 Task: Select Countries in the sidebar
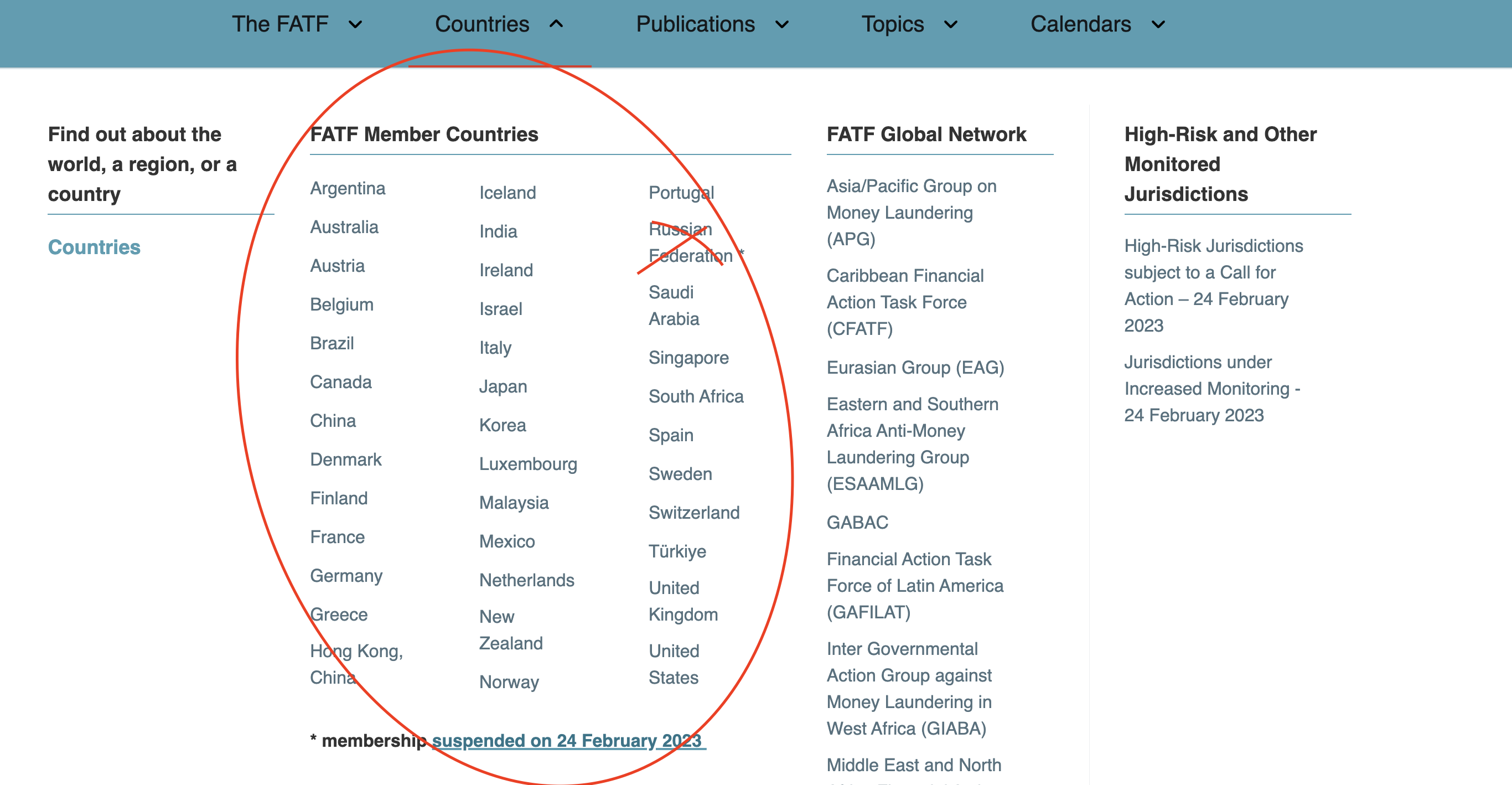click(94, 247)
